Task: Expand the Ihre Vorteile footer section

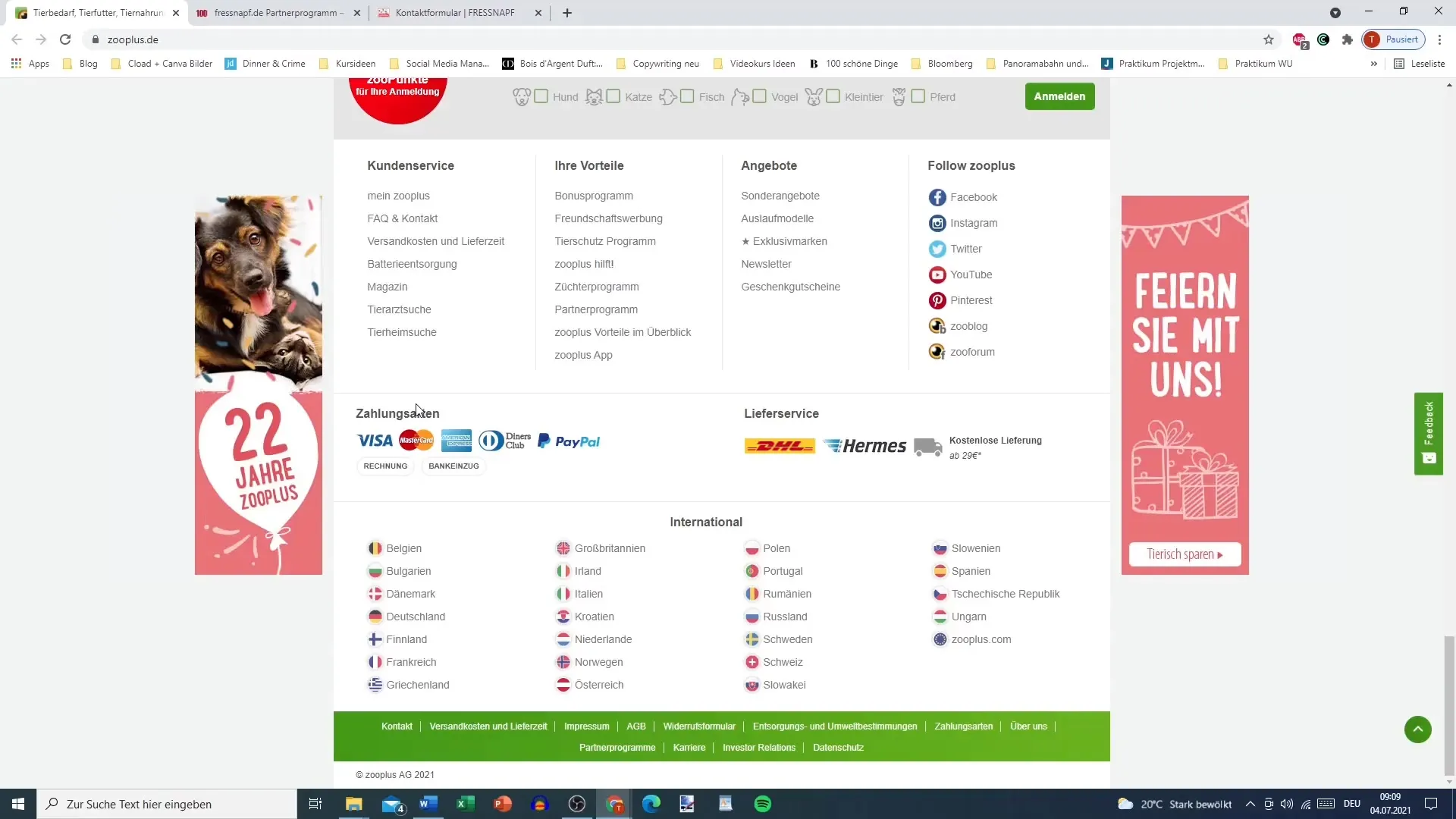Action: [x=589, y=165]
